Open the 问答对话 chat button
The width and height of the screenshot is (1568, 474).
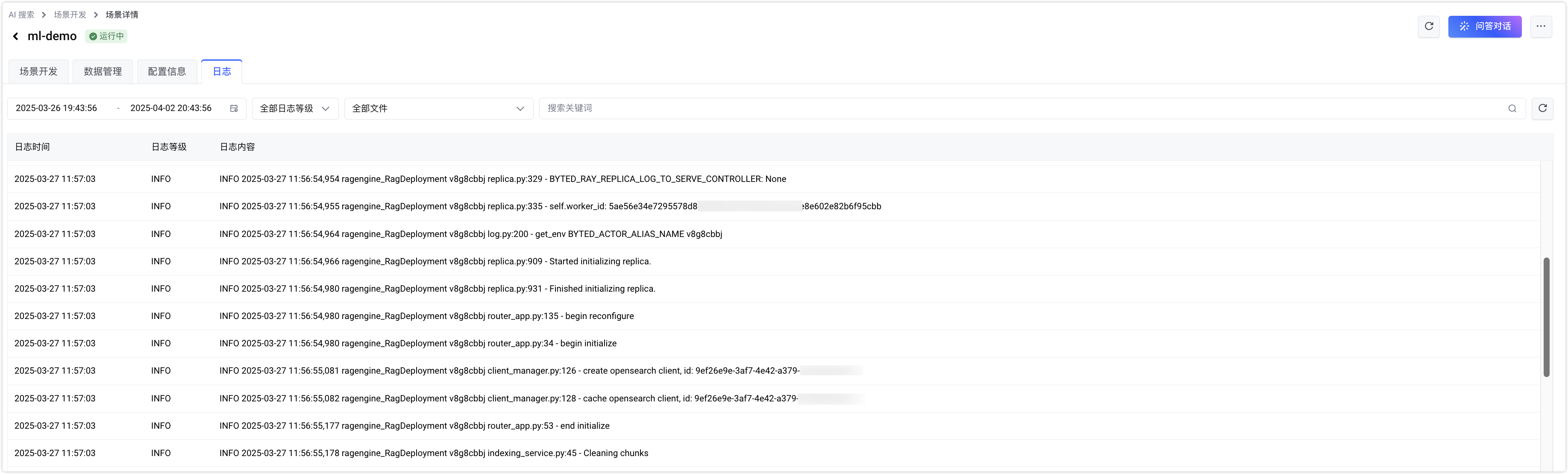[1485, 26]
